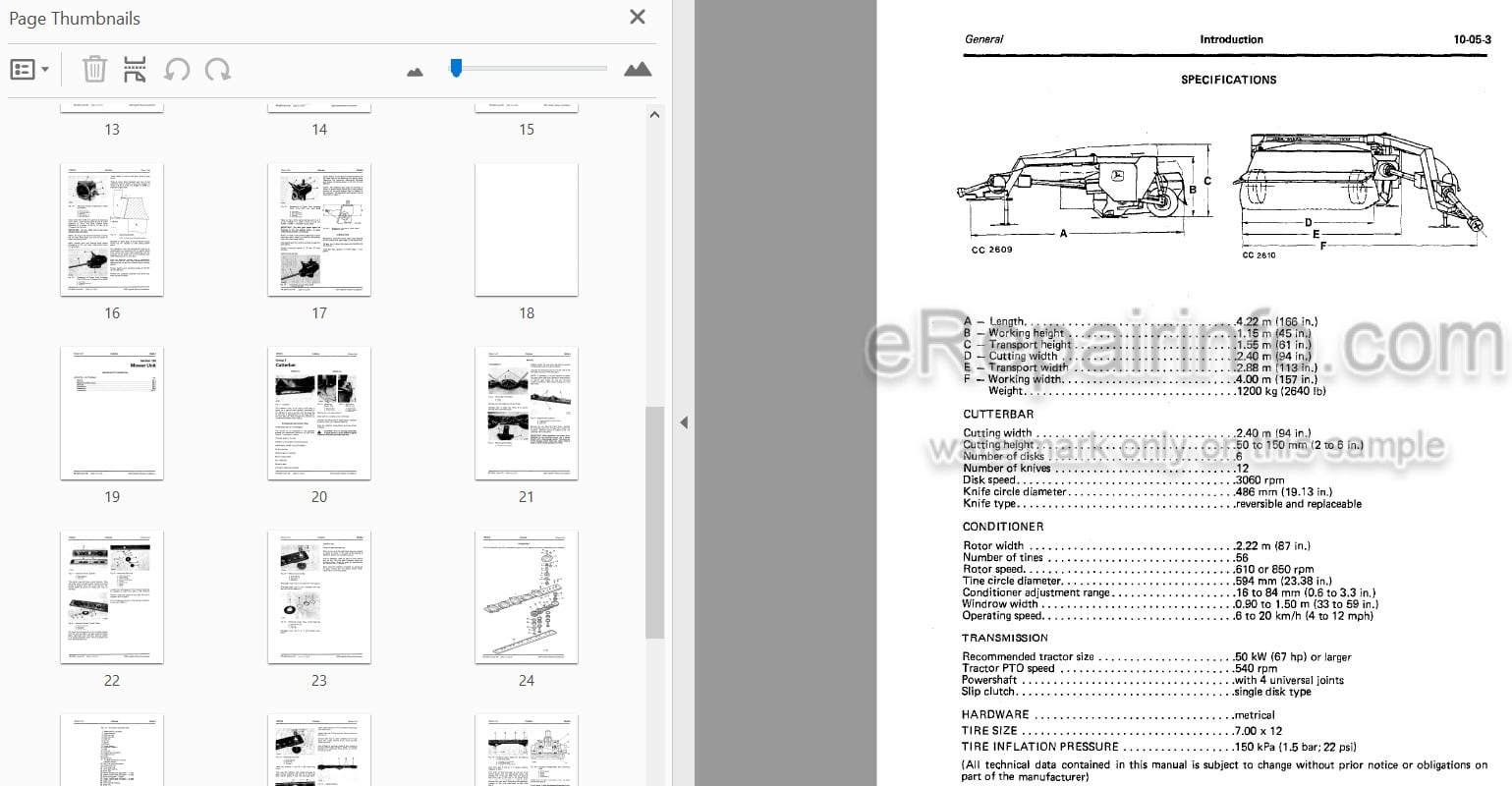Reduce thumbnail size with small mountain icon

click(415, 71)
